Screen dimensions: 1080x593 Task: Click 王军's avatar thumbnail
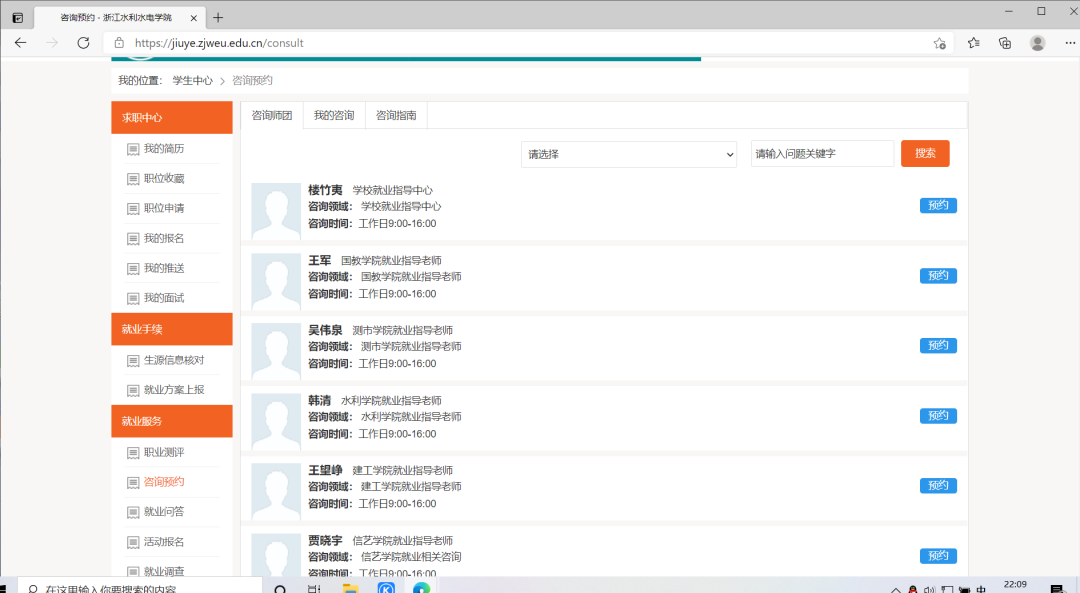point(276,282)
